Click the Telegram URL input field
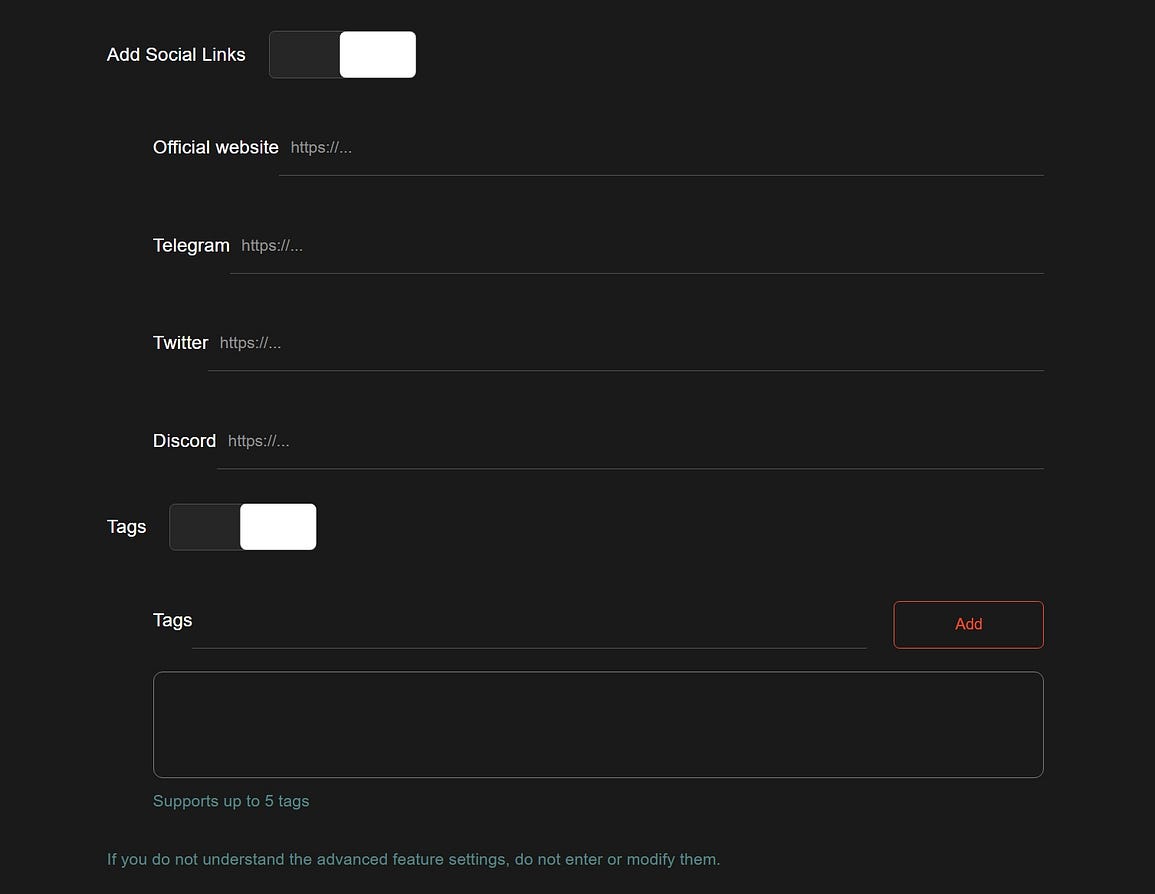The width and height of the screenshot is (1155, 894). pyautogui.click(x=636, y=246)
